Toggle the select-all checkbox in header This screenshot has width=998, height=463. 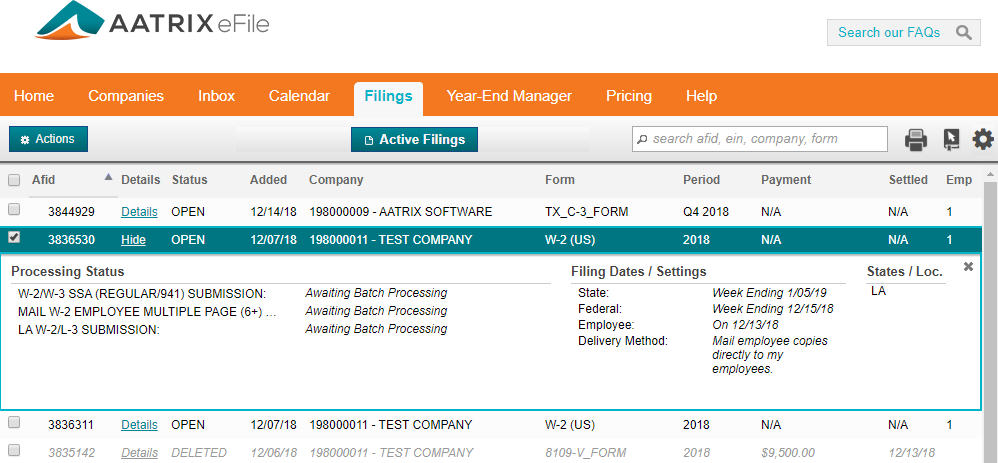(x=14, y=181)
